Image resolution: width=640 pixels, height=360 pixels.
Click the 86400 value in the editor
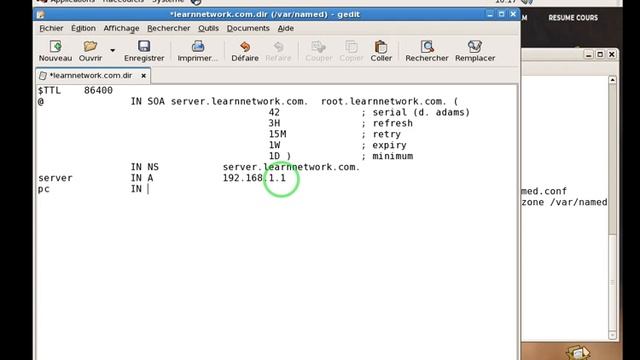(x=98, y=90)
